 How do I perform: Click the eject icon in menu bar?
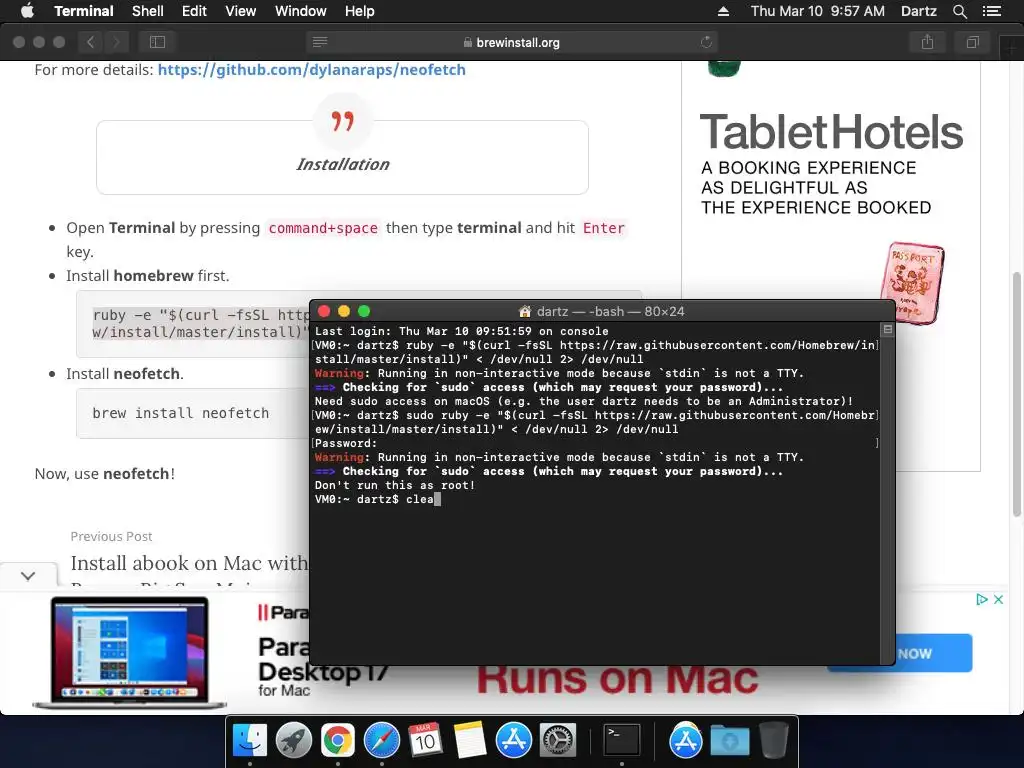[x=723, y=11]
